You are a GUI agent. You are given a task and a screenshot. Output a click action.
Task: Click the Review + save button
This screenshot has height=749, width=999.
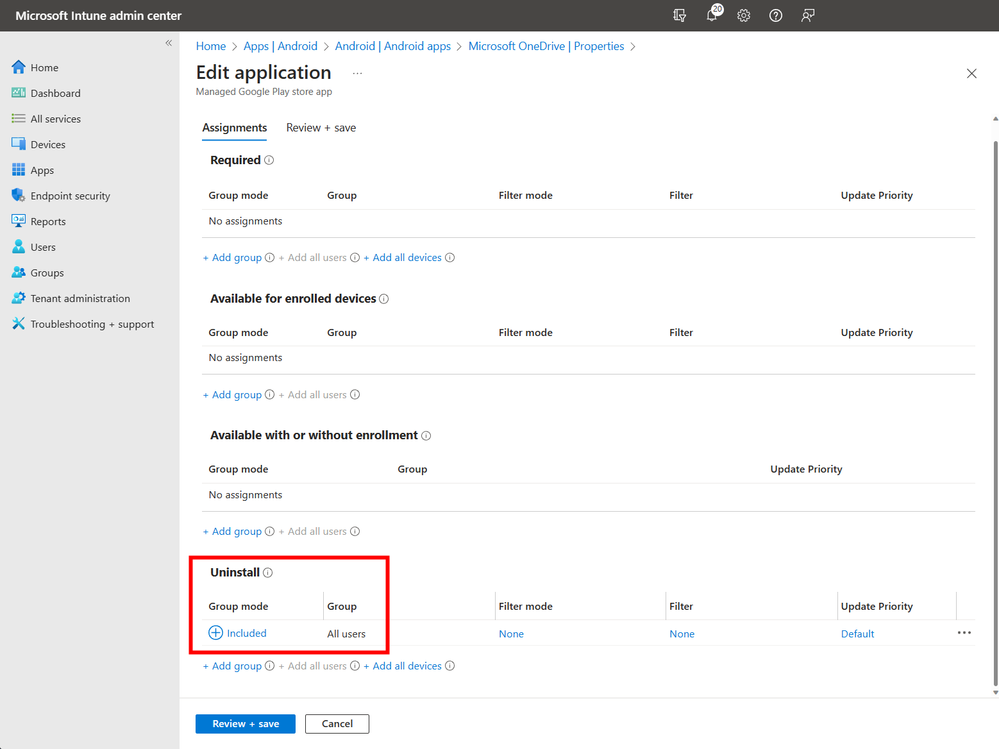pyautogui.click(x=245, y=724)
